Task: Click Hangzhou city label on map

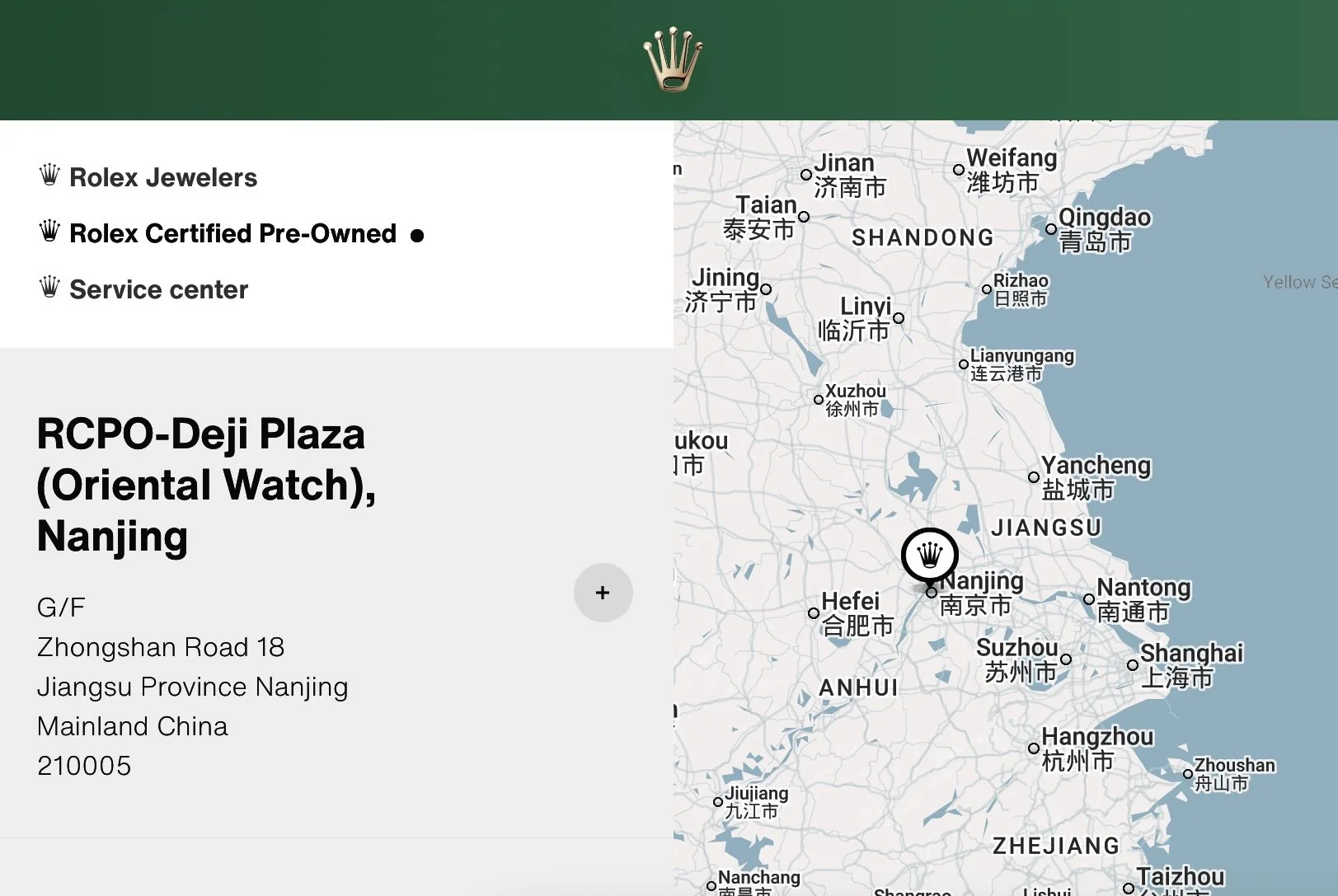Action: pyautogui.click(x=1096, y=748)
